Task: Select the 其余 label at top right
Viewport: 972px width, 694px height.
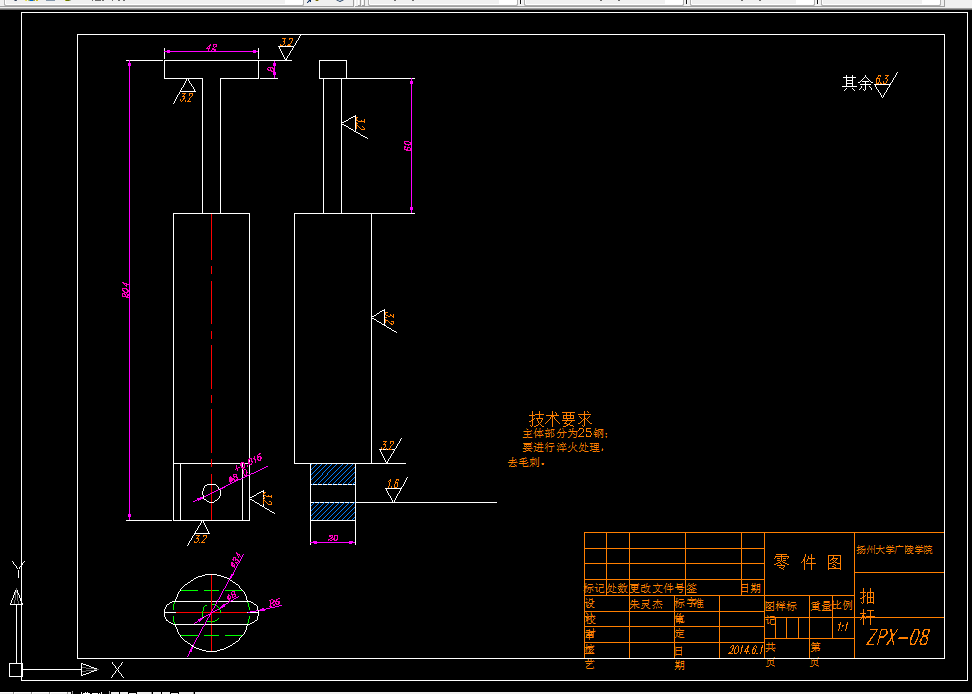Action: coord(857,83)
